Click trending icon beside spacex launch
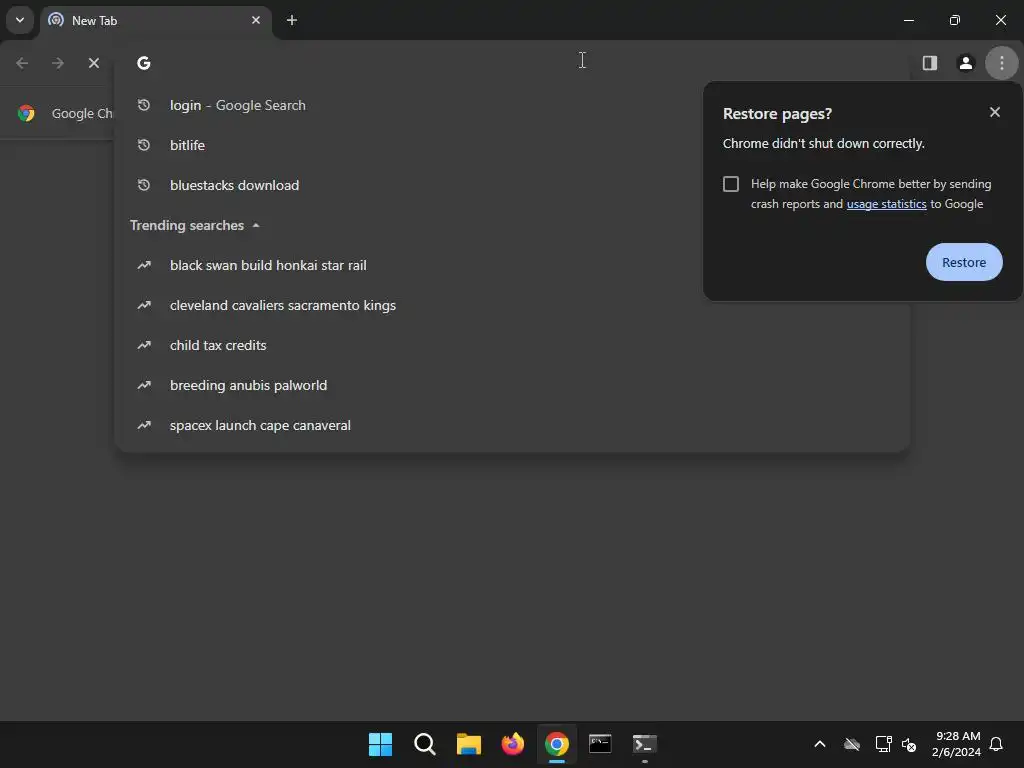This screenshot has height=768, width=1024. click(x=144, y=425)
